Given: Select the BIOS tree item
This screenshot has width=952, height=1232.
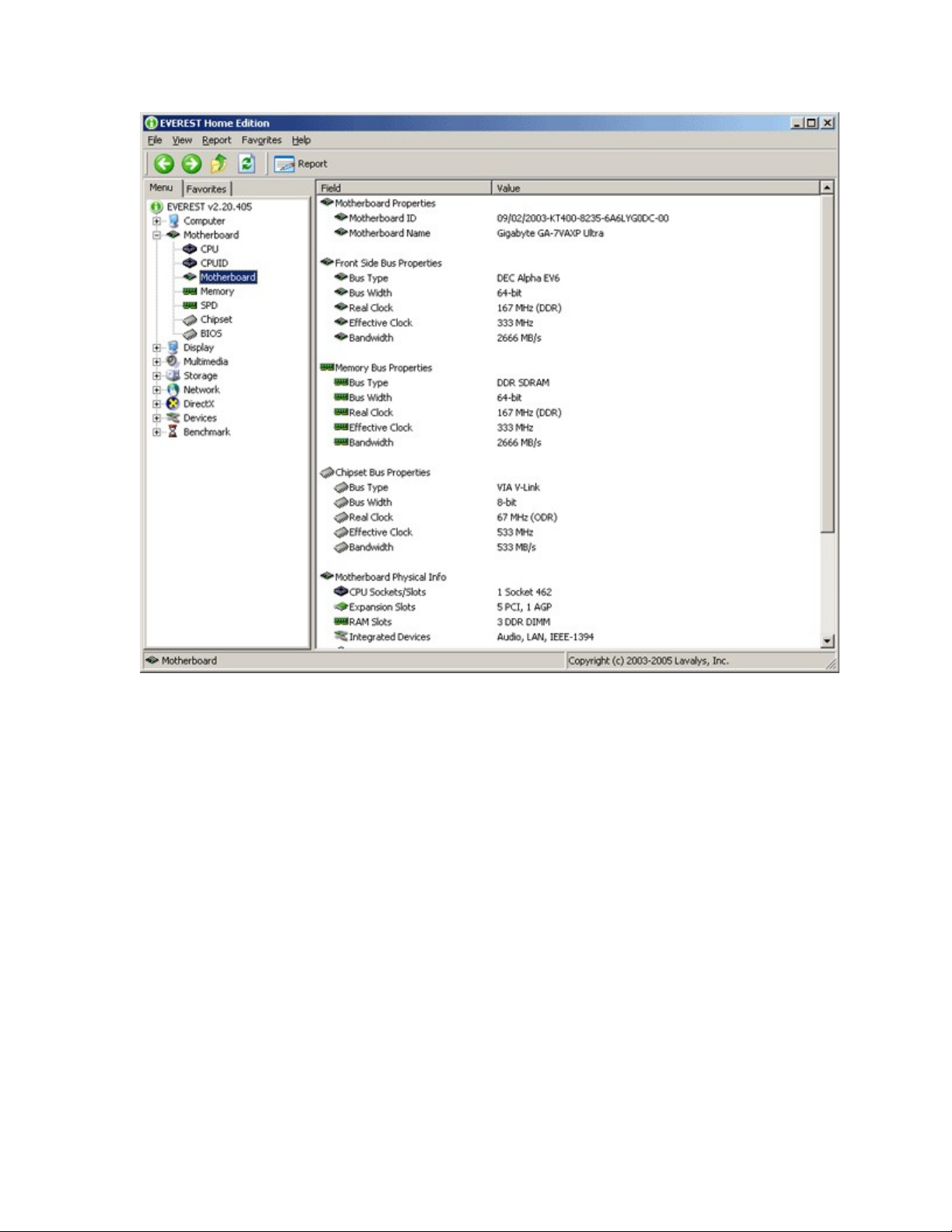Looking at the screenshot, I should click(211, 333).
